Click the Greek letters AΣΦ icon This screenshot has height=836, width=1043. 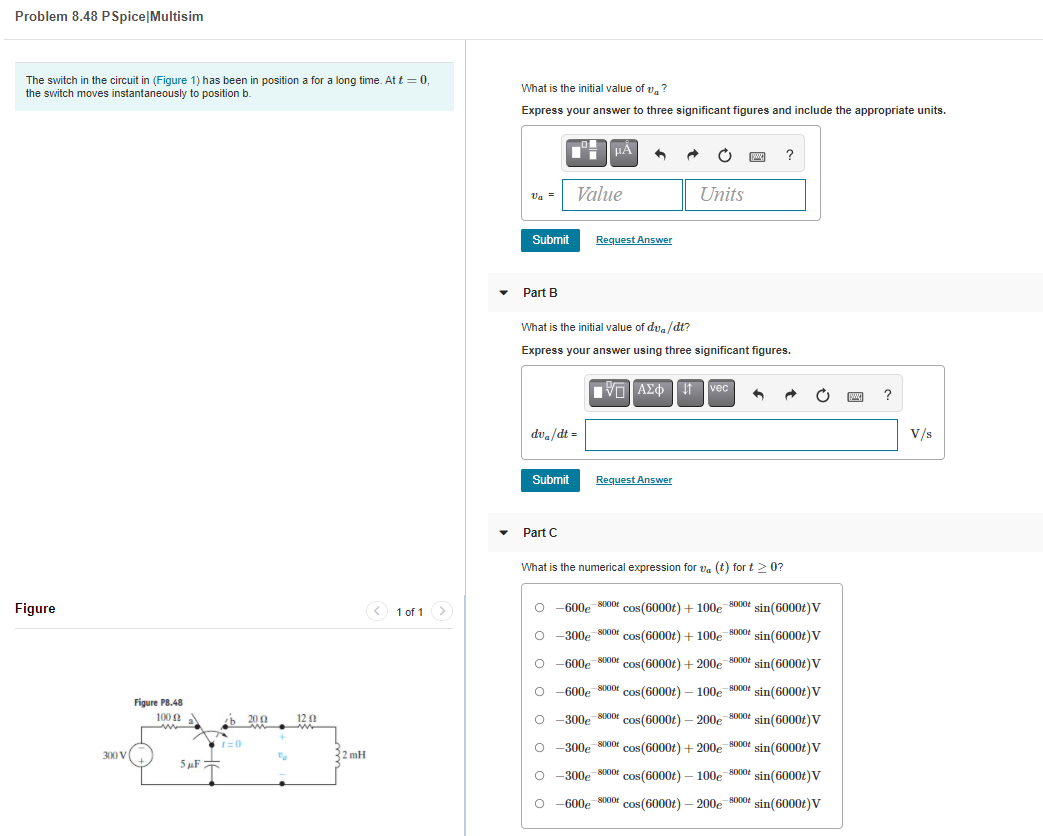(x=652, y=393)
